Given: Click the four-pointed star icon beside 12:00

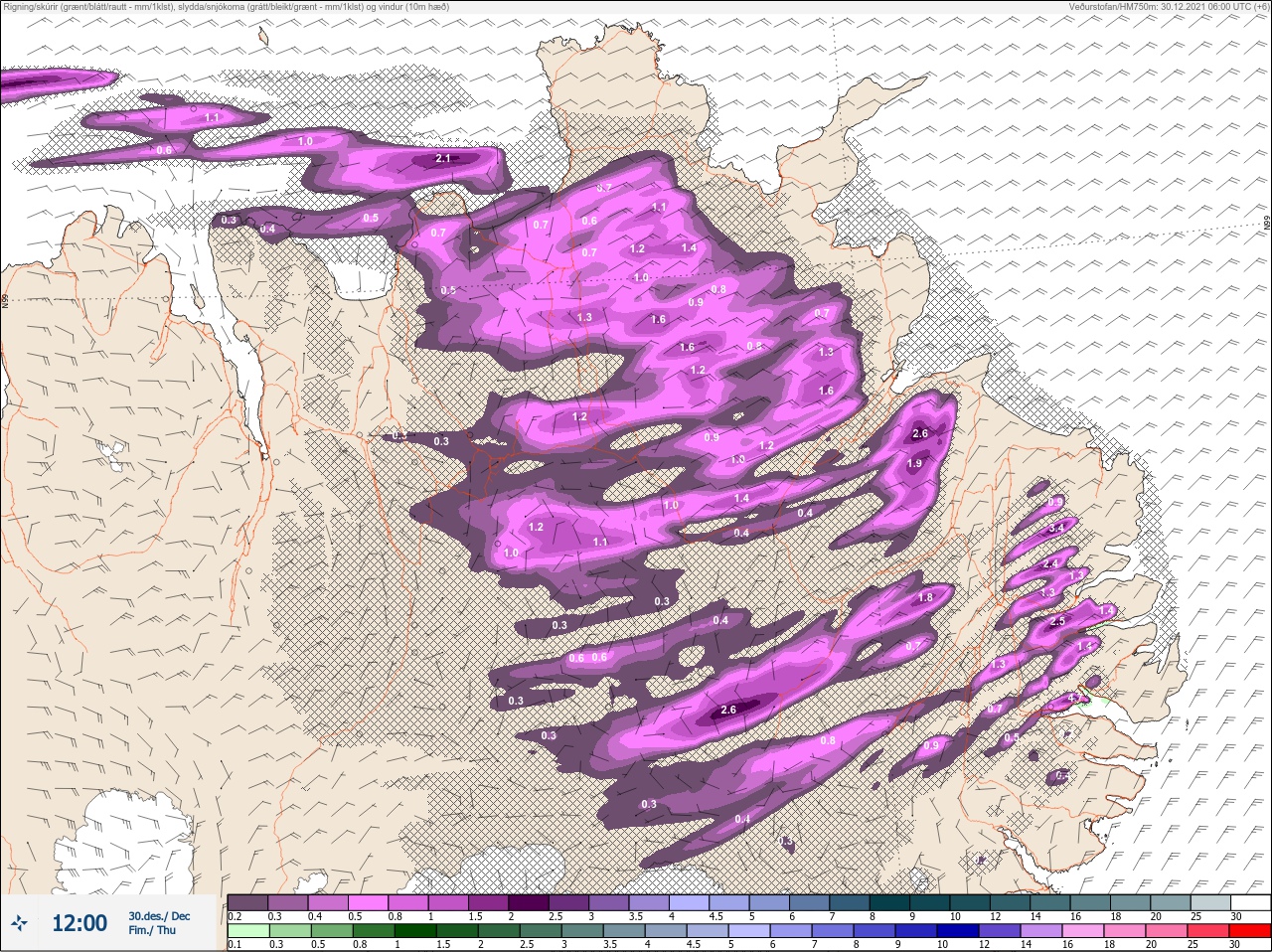Looking at the screenshot, I should point(19,923).
